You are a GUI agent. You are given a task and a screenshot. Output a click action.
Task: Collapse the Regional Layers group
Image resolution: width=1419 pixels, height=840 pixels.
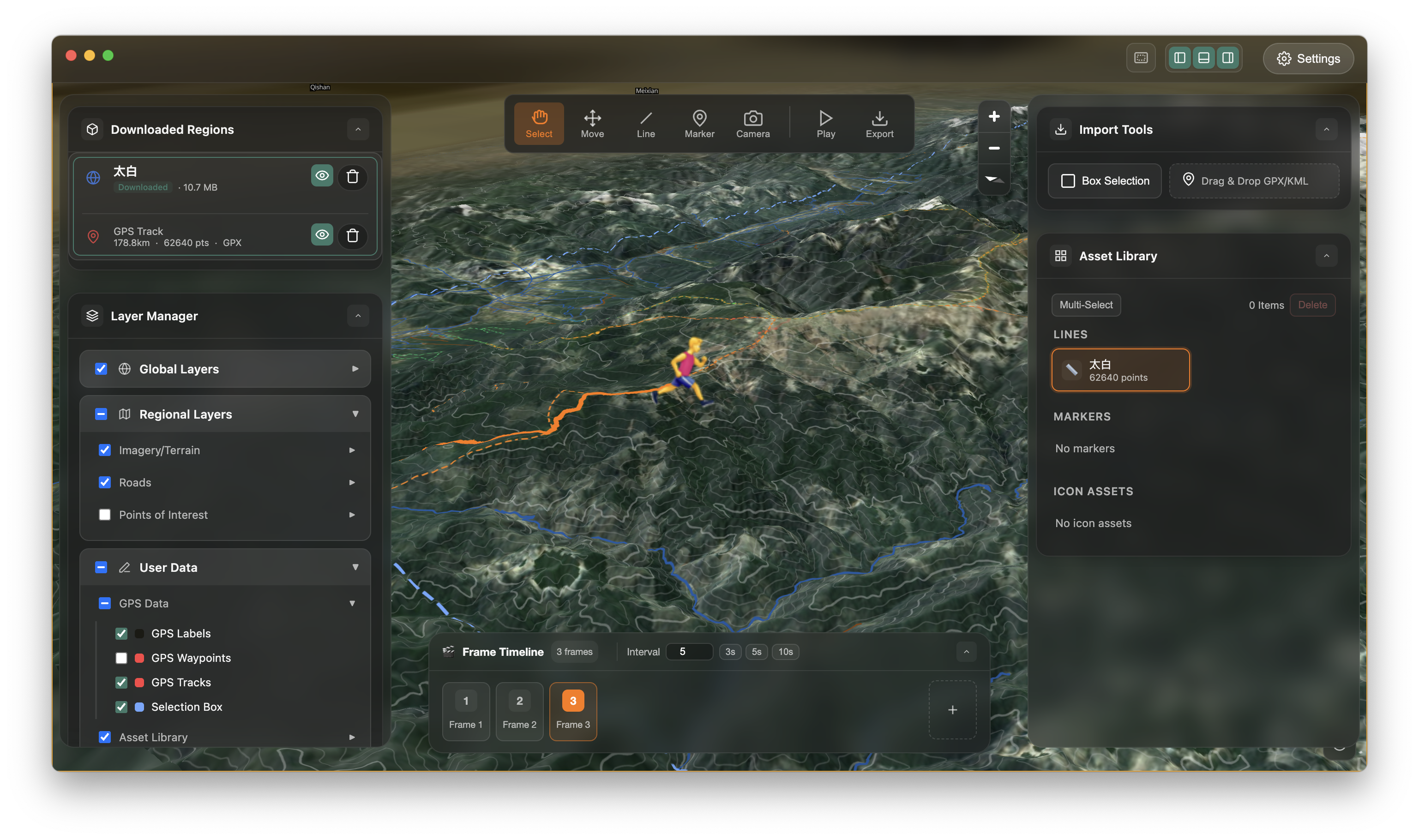point(355,414)
